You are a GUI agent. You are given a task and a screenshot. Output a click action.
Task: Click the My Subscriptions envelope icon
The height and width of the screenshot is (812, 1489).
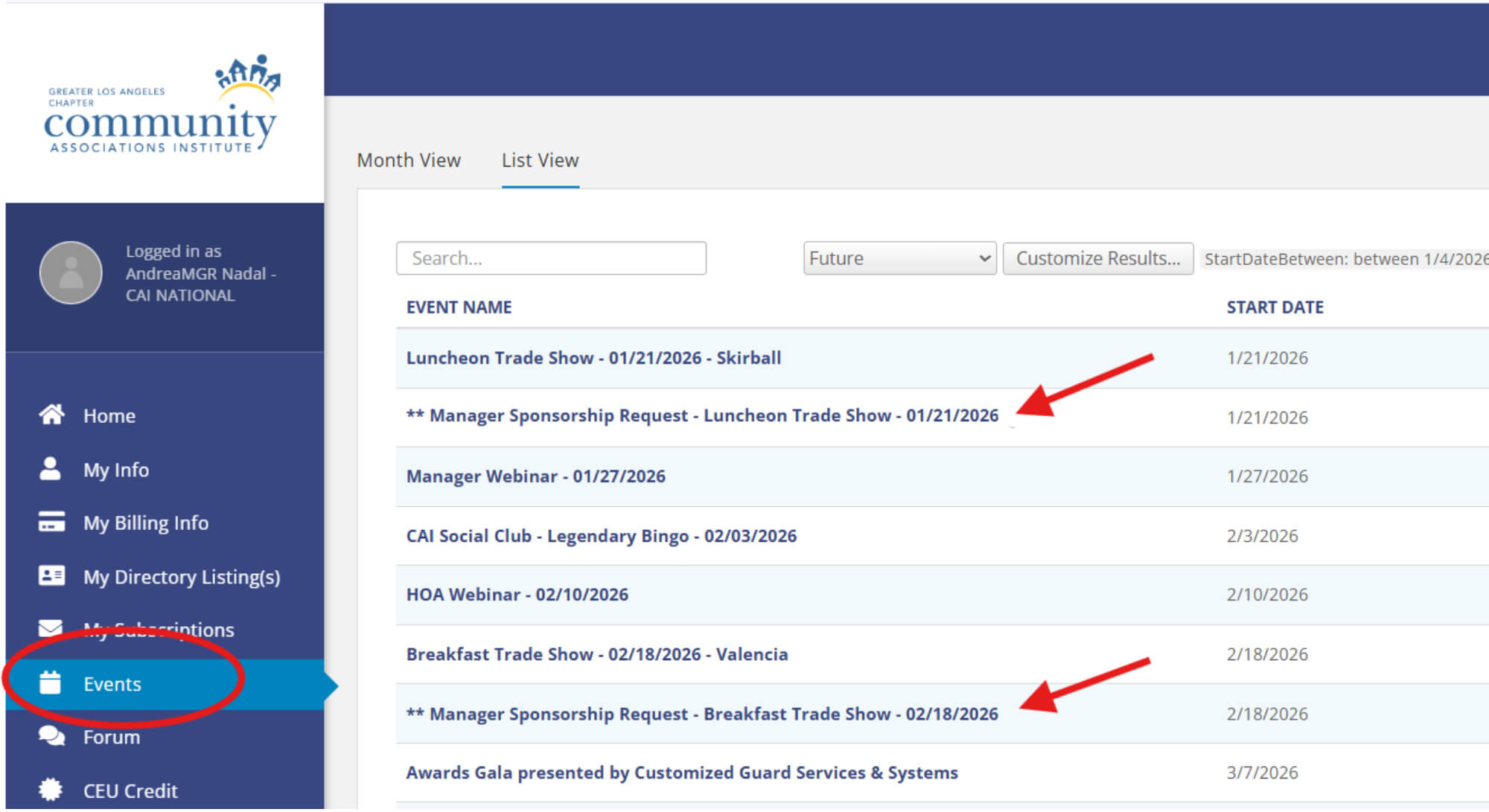coord(51,628)
